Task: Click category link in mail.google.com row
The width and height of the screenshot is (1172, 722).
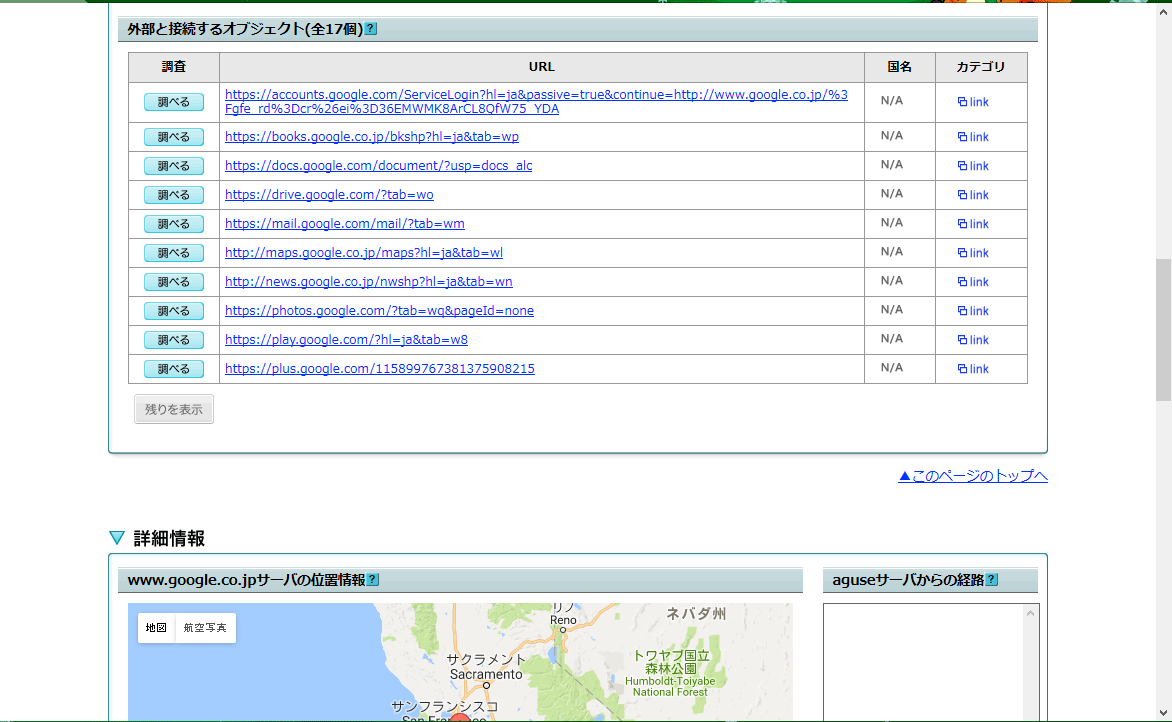Action: click(x=973, y=225)
